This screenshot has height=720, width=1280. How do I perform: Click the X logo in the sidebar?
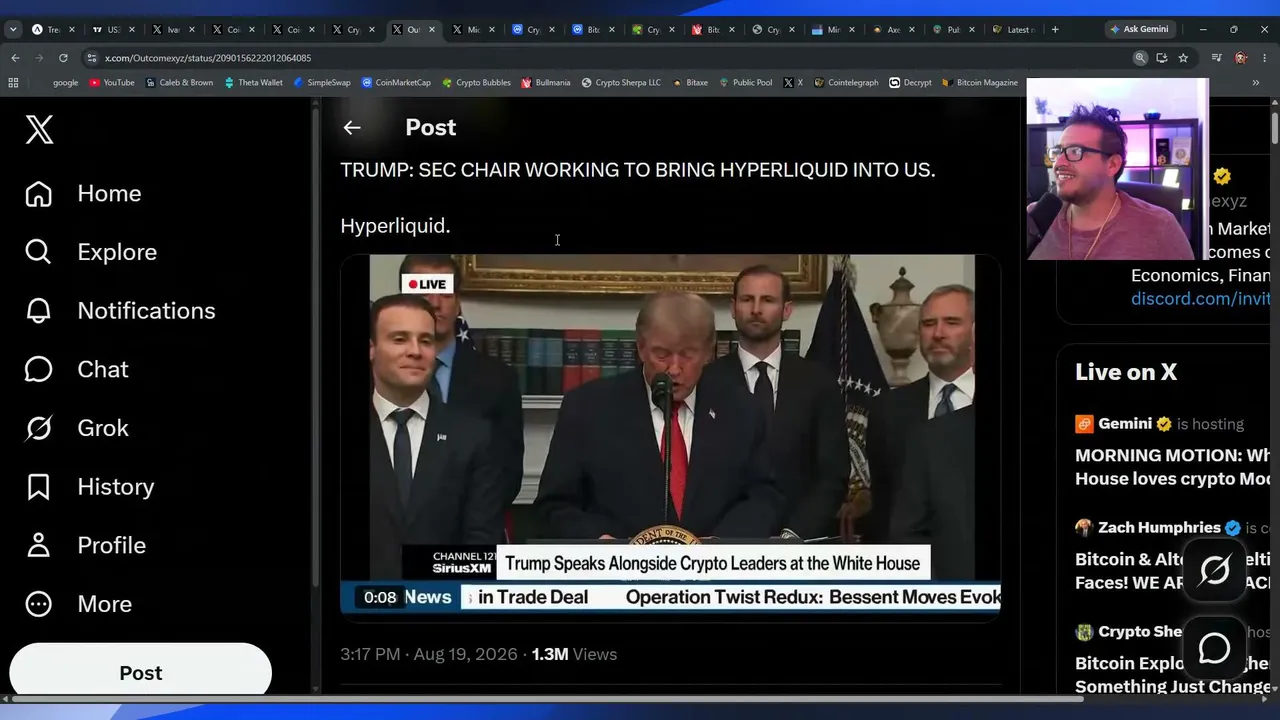pos(39,129)
